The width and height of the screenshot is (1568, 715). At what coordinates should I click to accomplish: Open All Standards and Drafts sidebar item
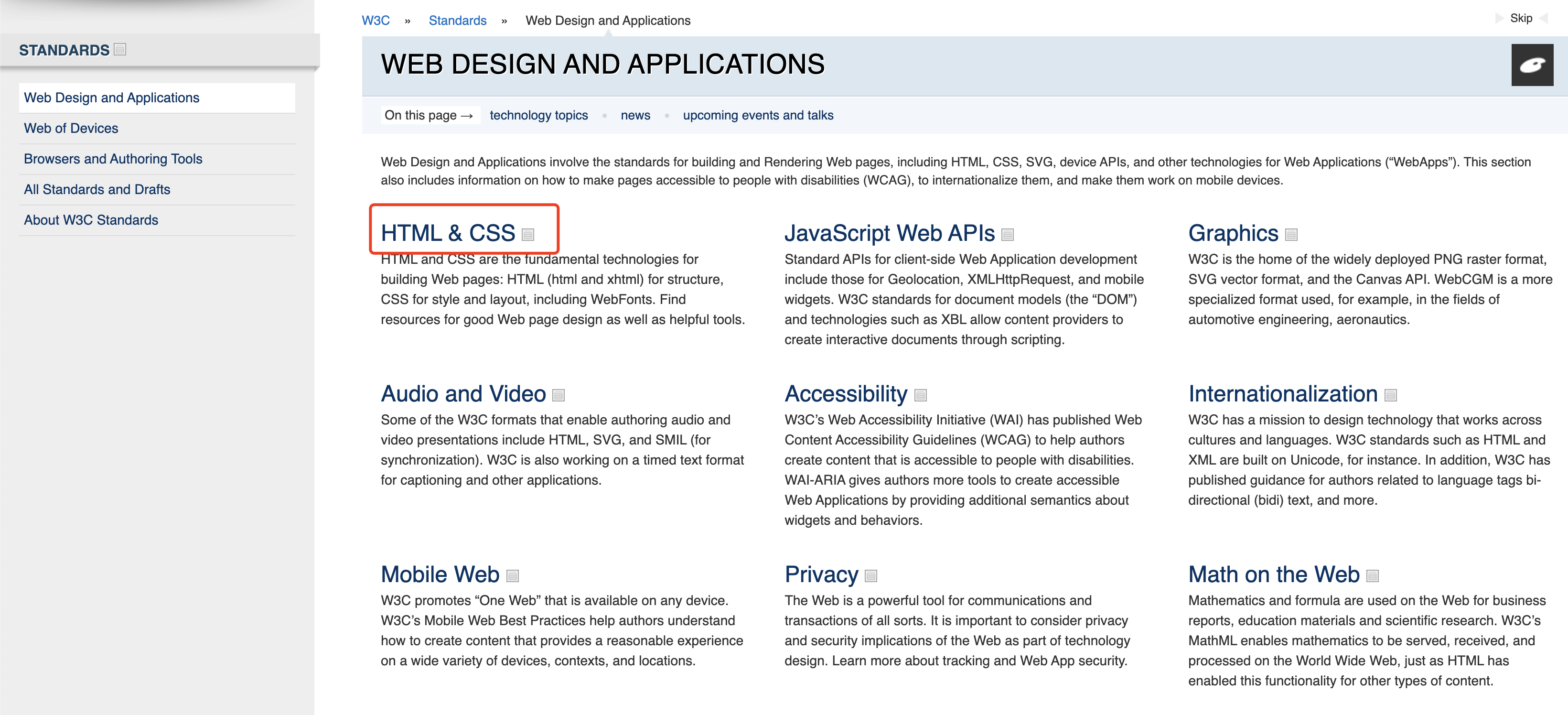click(97, 189)
